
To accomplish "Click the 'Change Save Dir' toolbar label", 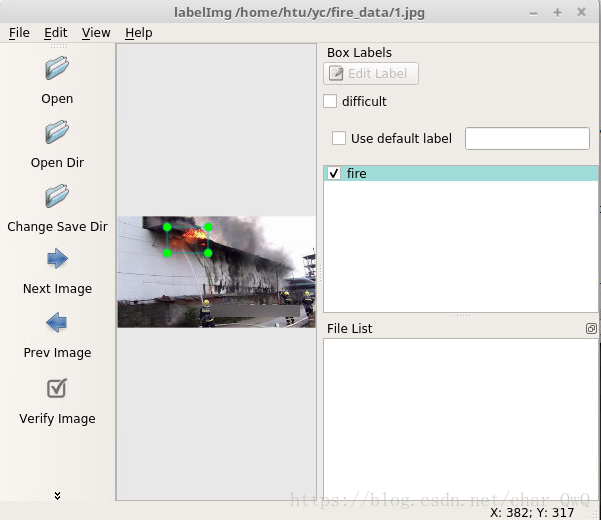I will point(57,226).
